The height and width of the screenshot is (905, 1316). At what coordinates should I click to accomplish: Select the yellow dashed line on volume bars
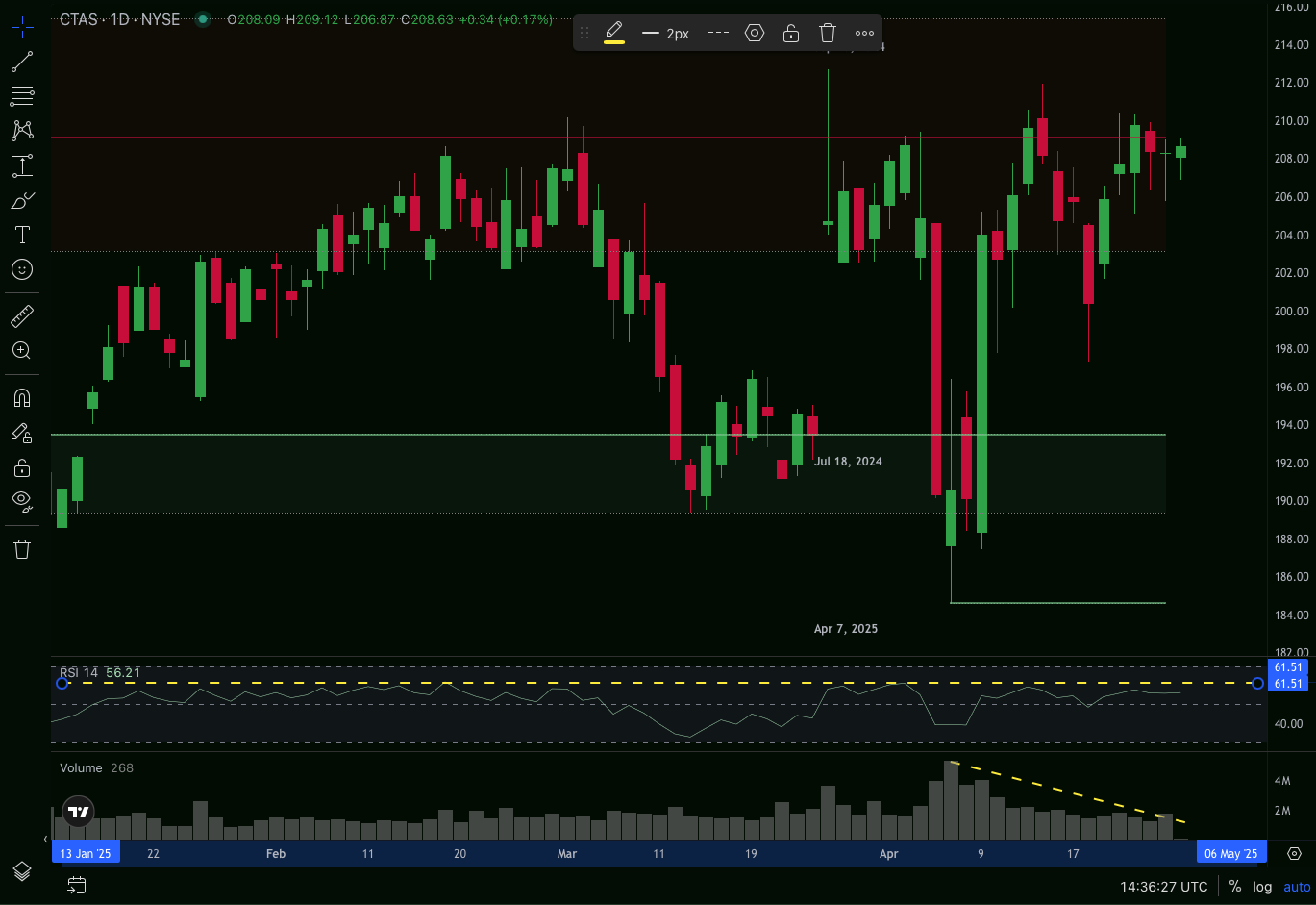1068,792
